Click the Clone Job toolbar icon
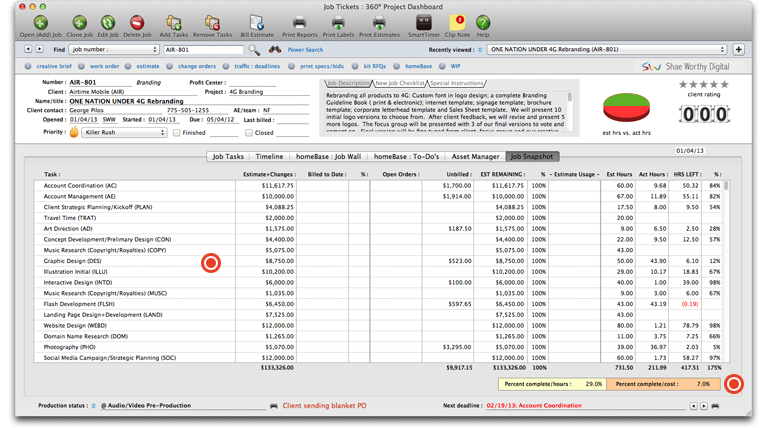The image size is (767, 428). 79,23
